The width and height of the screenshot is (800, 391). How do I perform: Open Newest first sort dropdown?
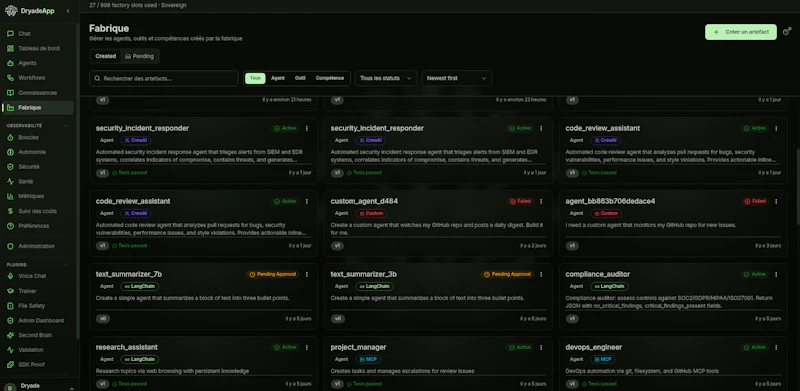(457, 78)
